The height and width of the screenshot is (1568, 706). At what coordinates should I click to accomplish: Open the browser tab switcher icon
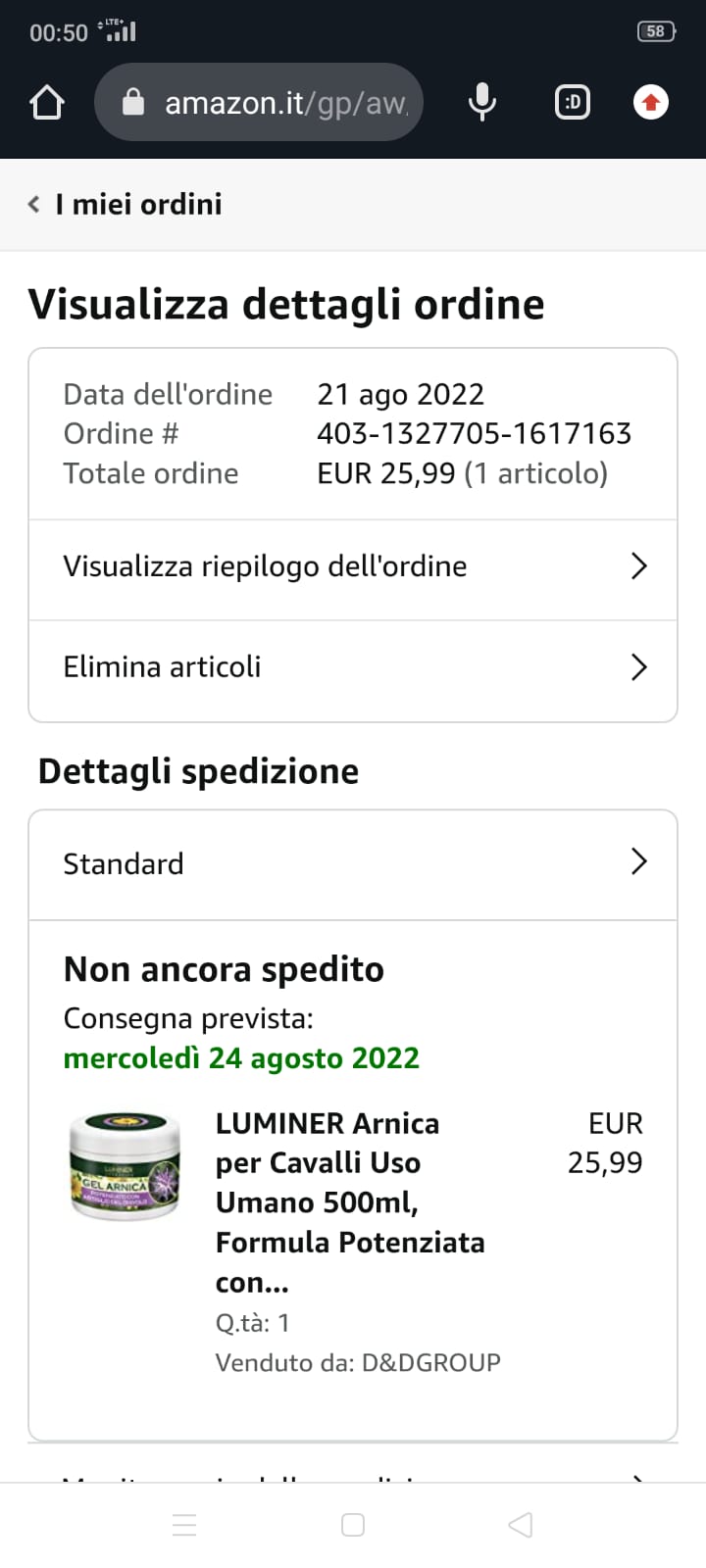573,102
